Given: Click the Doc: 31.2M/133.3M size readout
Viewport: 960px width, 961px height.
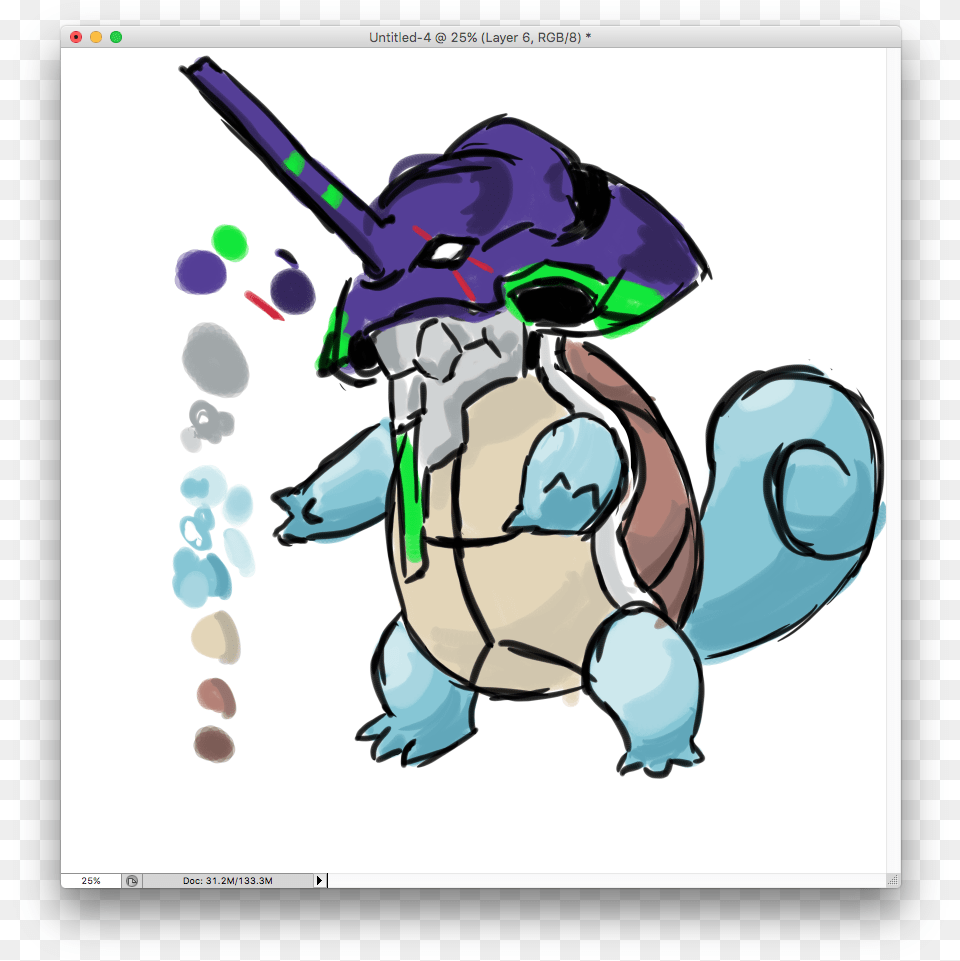Looking at the screenshot, I should (227, 881).
